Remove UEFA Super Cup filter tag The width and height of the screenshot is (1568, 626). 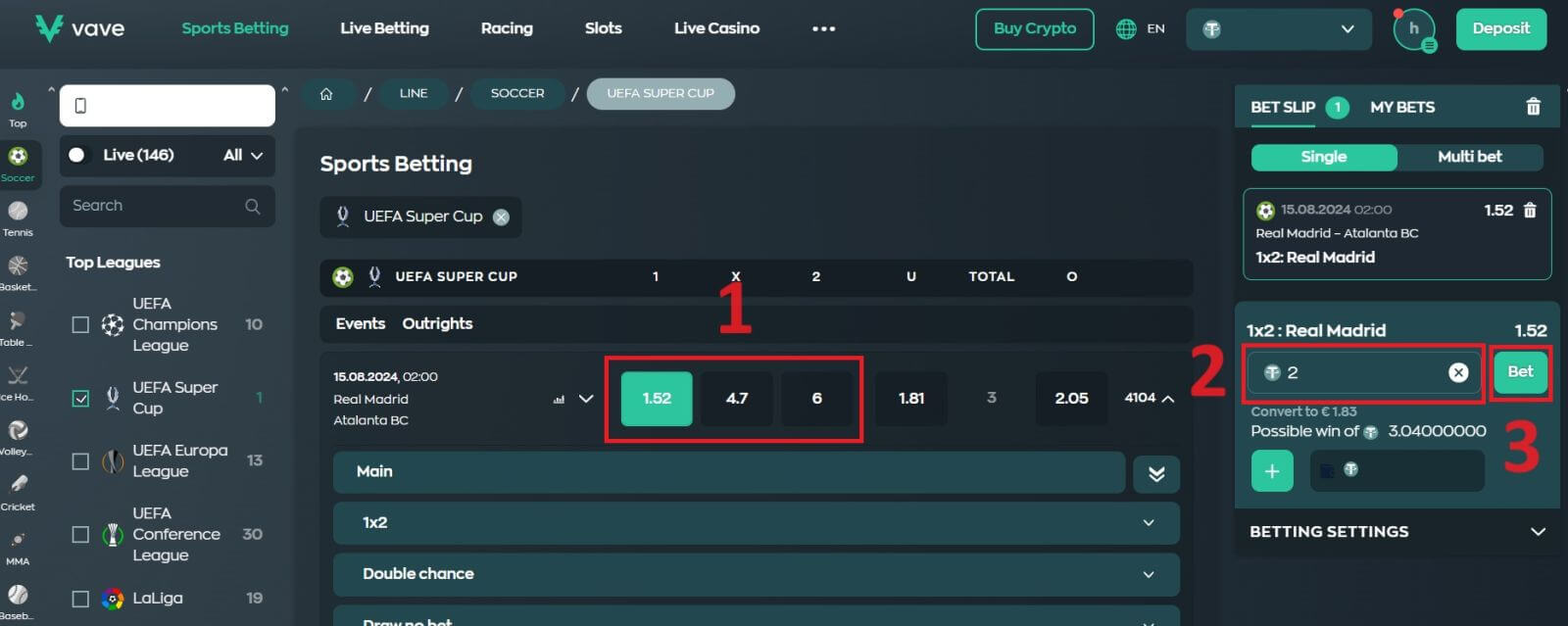501,217
